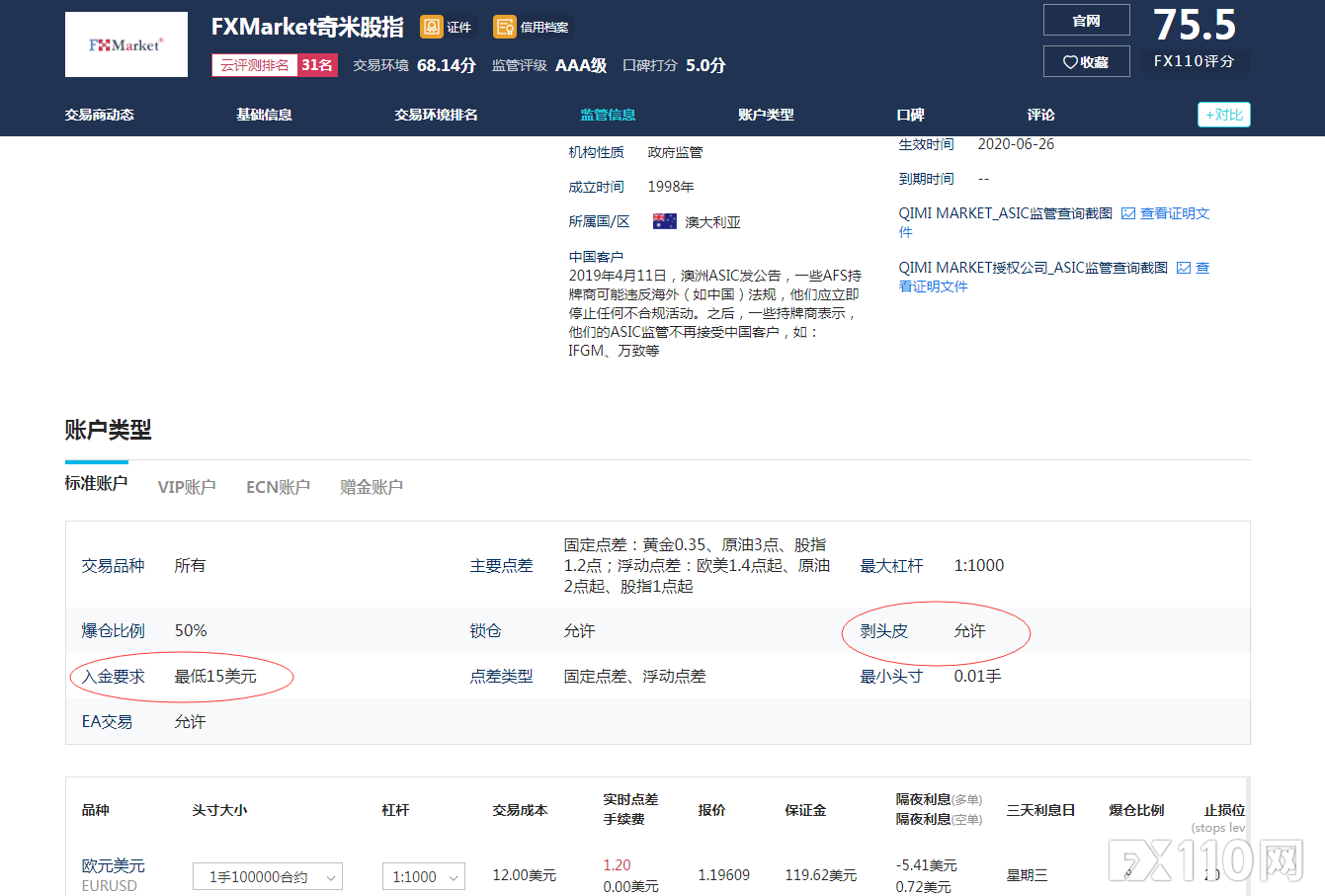Image resolution: width=1325 pixels, height=896 pixels.
Task: Click the 隔夜利息 -5.41美元 value
Action: [927, 865]
